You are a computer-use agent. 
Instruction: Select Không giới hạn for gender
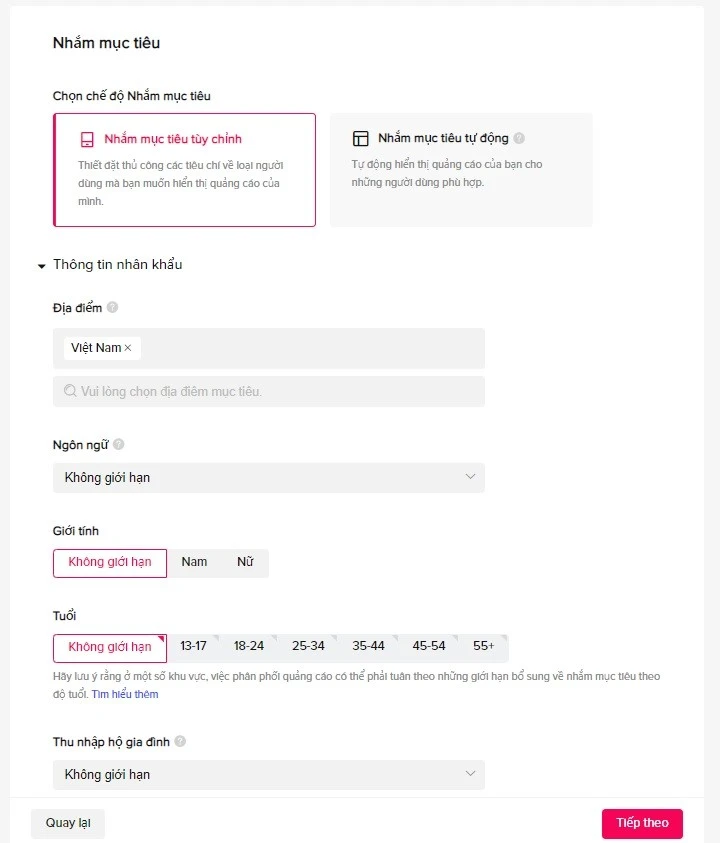110,562
